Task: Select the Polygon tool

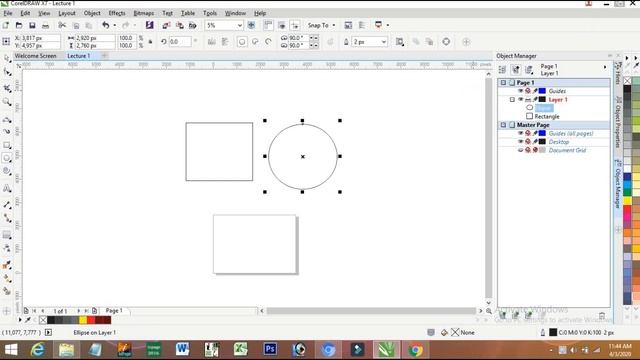Action: click(x=7, y=171)
